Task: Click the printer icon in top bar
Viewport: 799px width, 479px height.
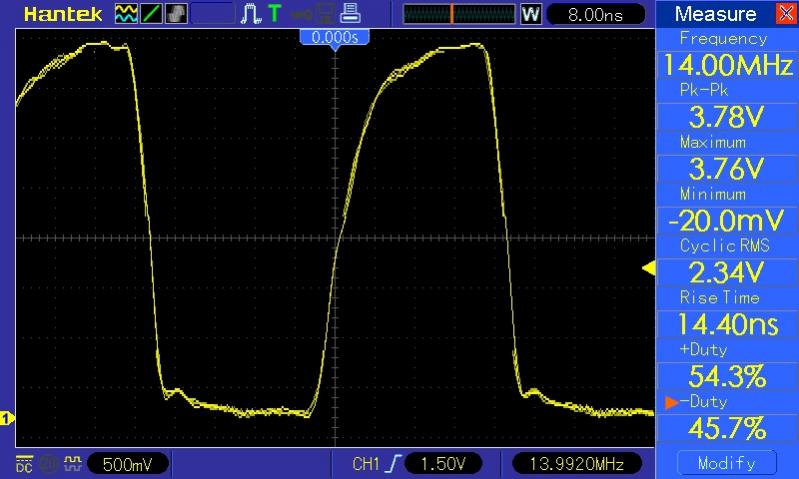Action: (350, 14)
